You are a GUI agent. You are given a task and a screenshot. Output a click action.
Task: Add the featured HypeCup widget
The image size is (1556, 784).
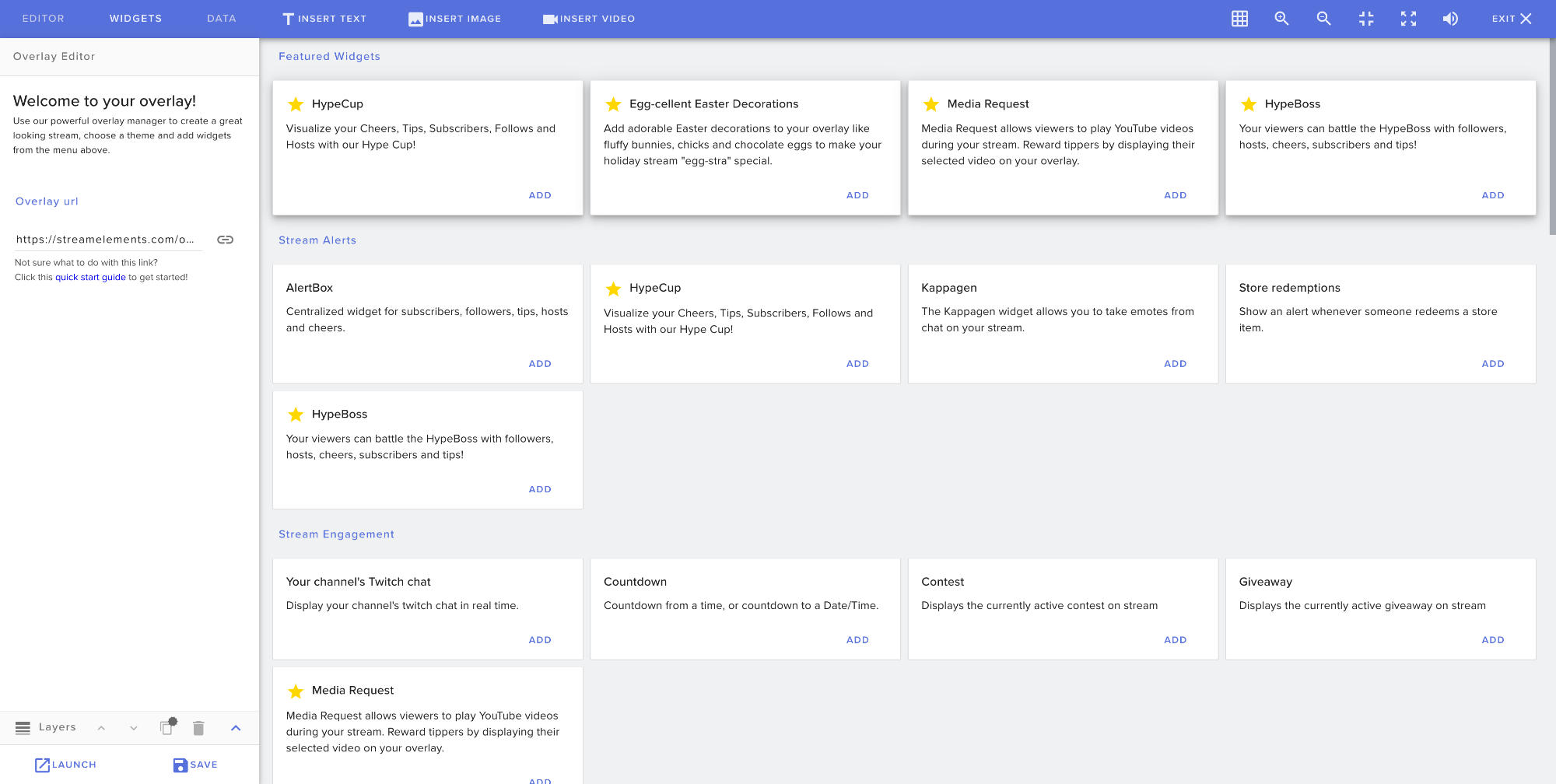click(540, 195)
